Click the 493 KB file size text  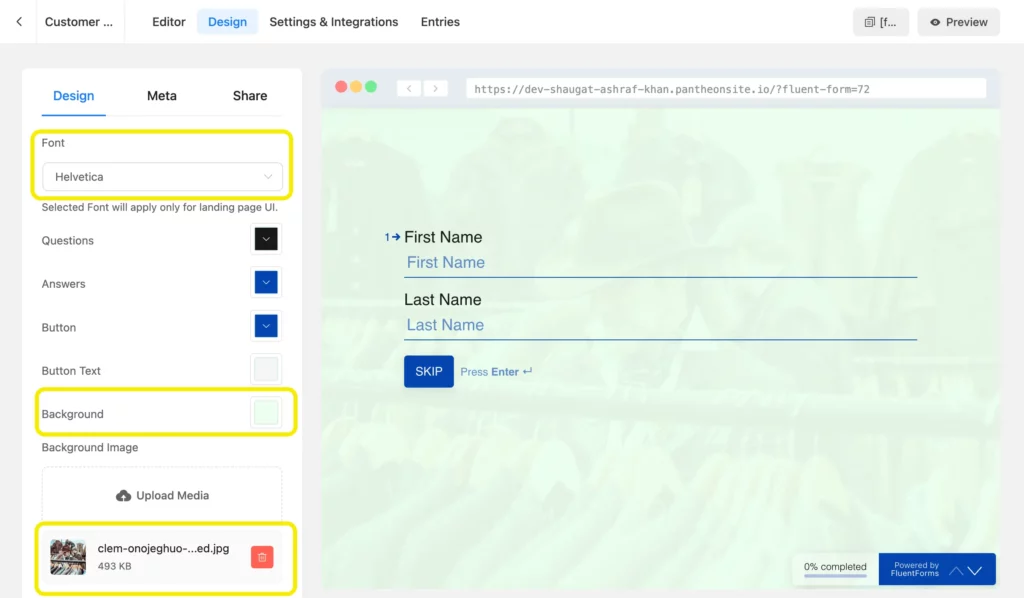coord(114,566)
